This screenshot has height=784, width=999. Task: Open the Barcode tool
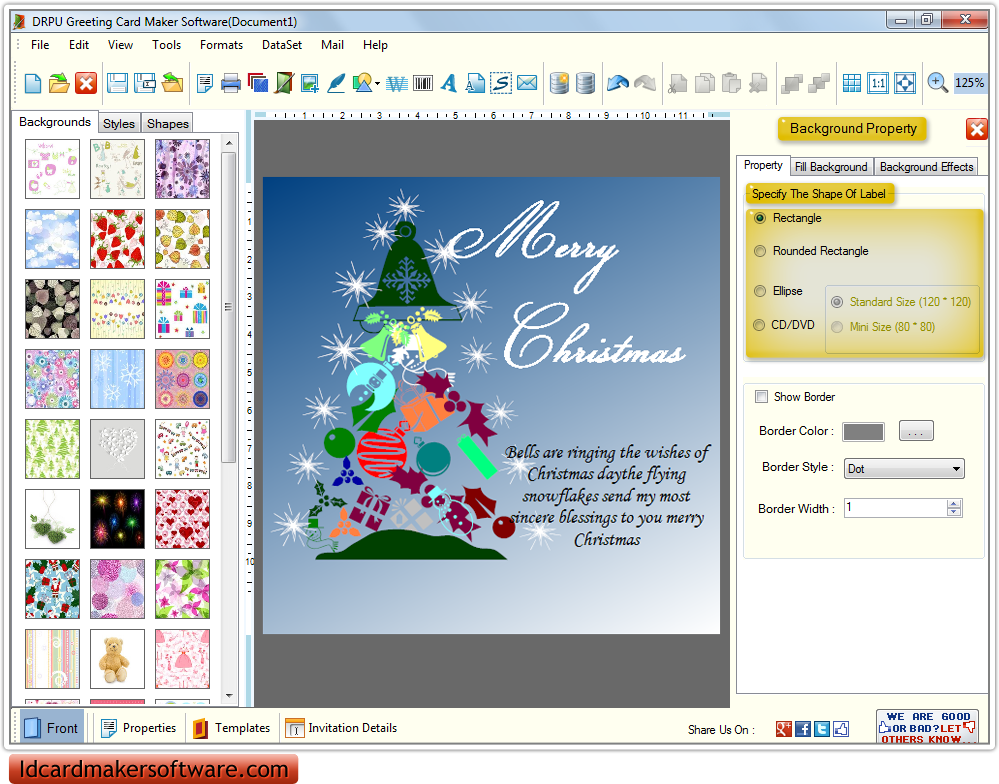coord(421,83)
